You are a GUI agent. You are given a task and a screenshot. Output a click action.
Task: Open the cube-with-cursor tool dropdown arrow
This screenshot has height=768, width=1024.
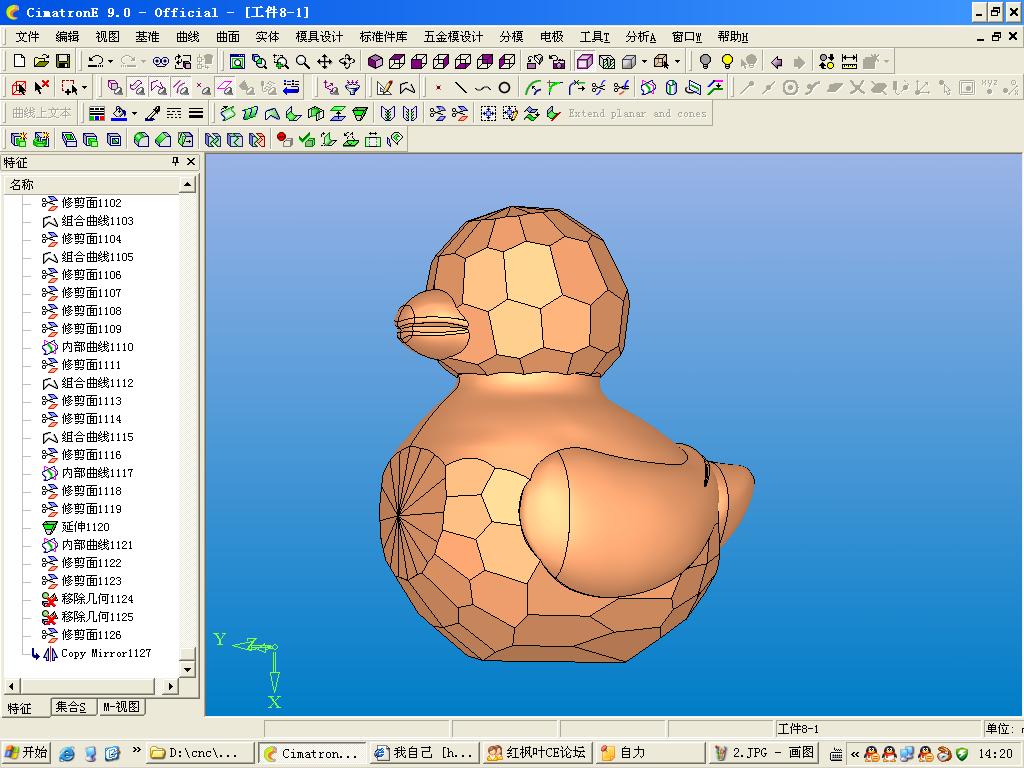pos(677,62)
